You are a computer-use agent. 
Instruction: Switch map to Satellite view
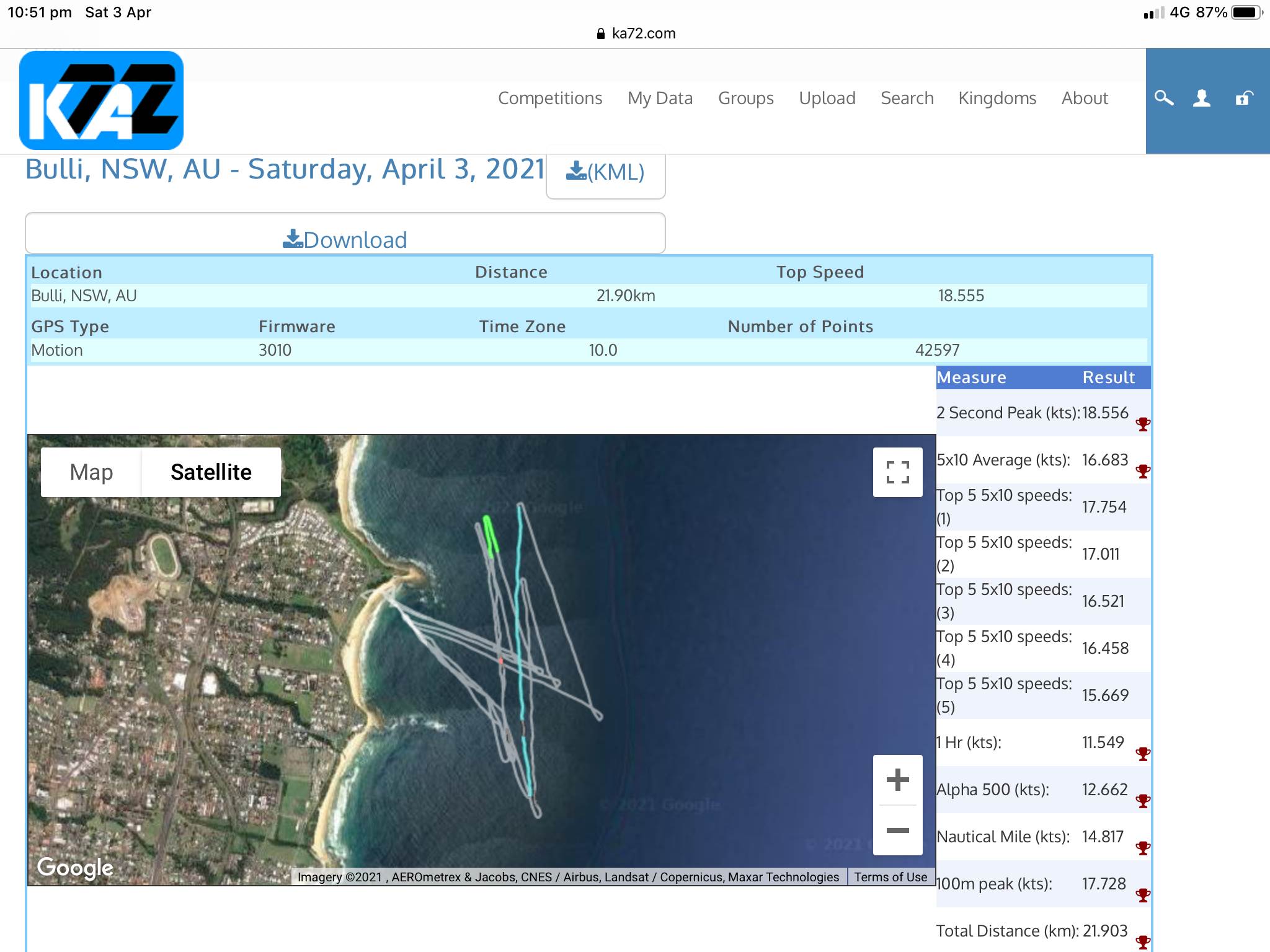[x=211, y=472]
